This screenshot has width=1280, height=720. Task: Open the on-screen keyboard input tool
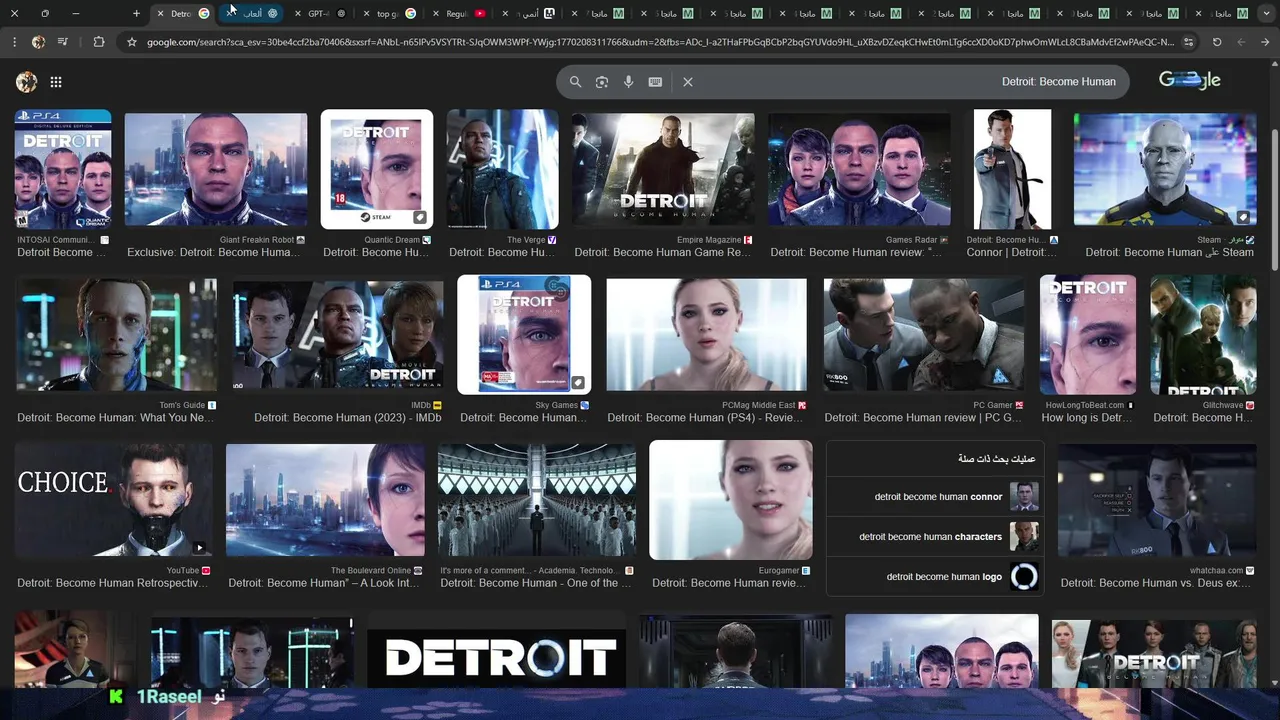point(655,82)
